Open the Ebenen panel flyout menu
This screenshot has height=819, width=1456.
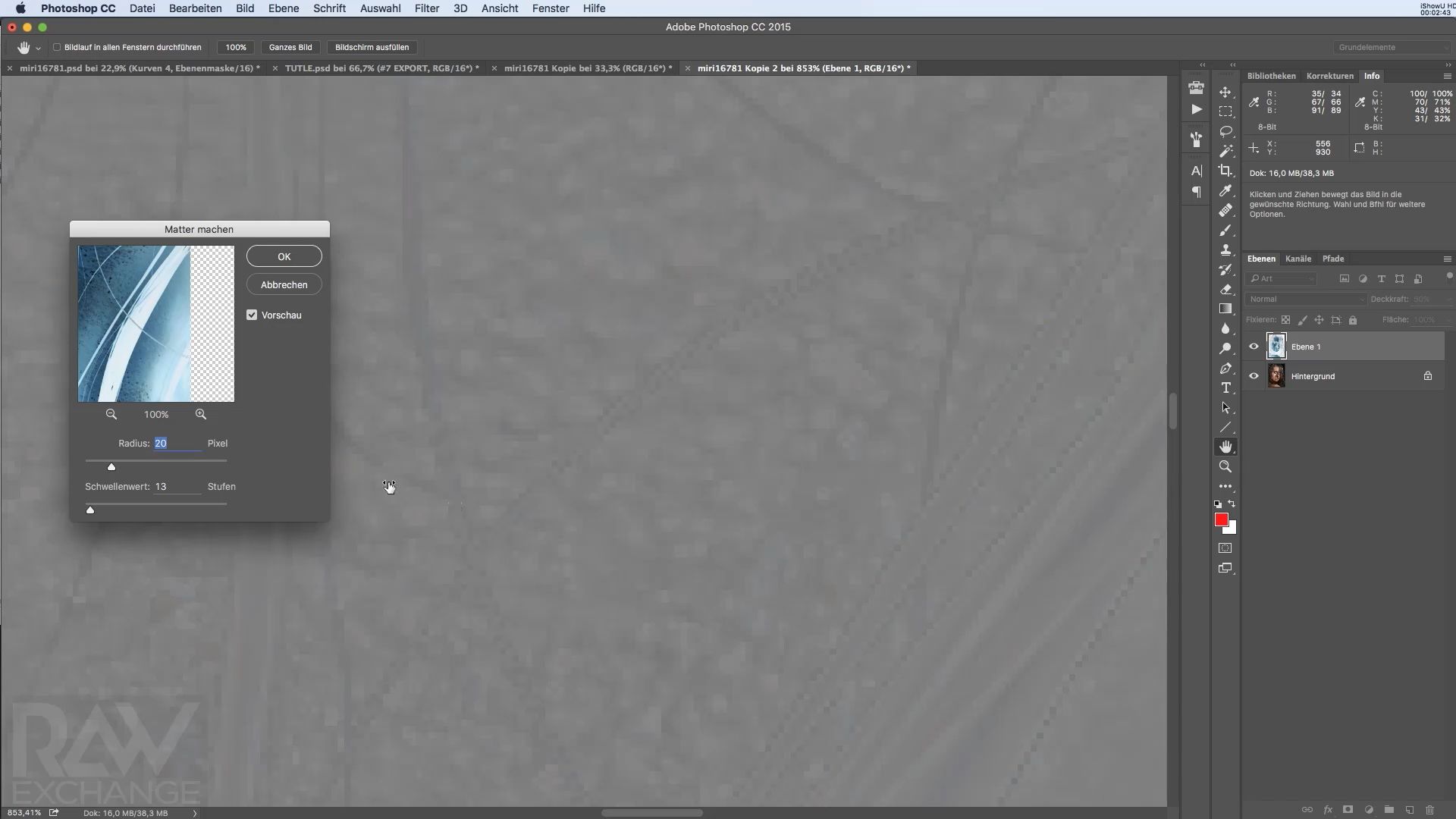coord(1447,259)
